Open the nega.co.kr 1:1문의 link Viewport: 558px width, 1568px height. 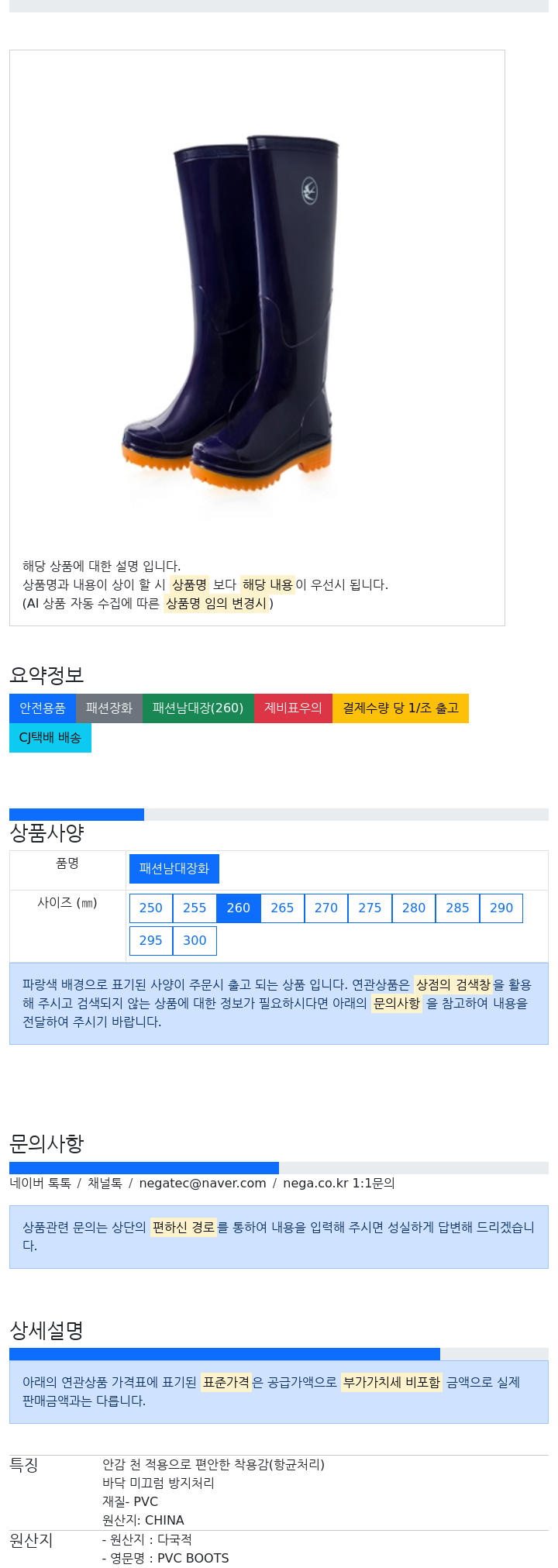click(x=339, y=1183)
